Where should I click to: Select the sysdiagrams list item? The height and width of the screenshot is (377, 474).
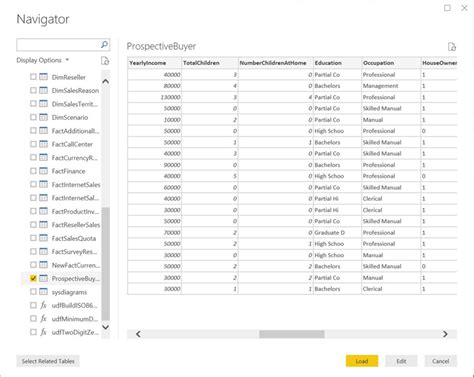69,292
